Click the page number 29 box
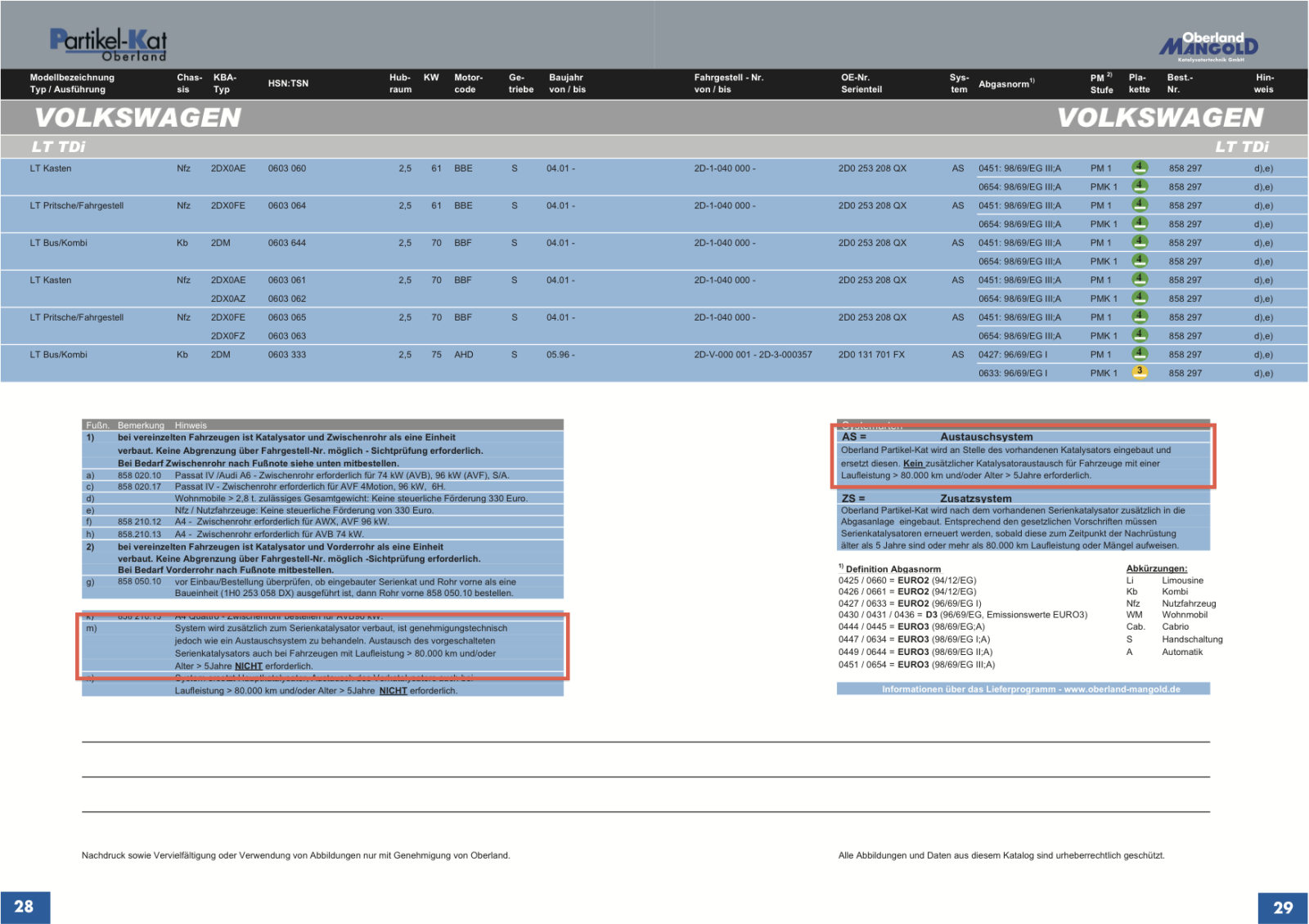Image resolution: width=1309 pixels, height=924 pixels. point(1282,907)
